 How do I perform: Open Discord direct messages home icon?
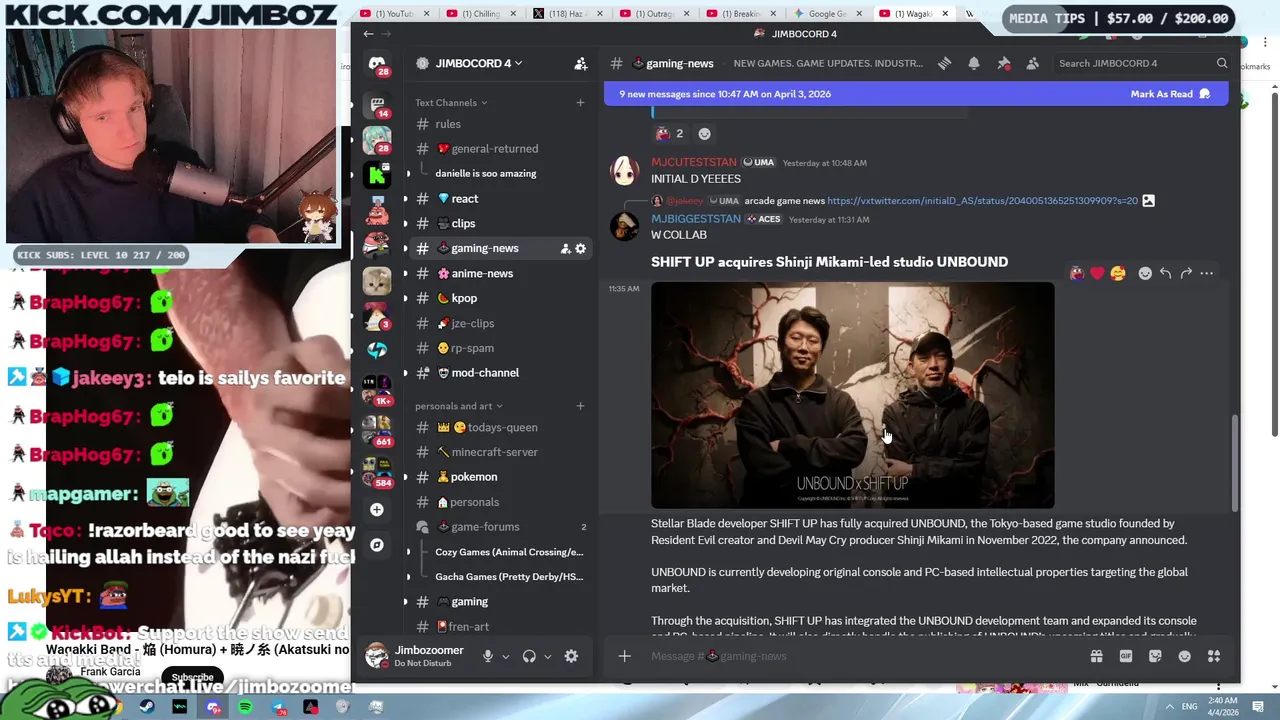377,63
